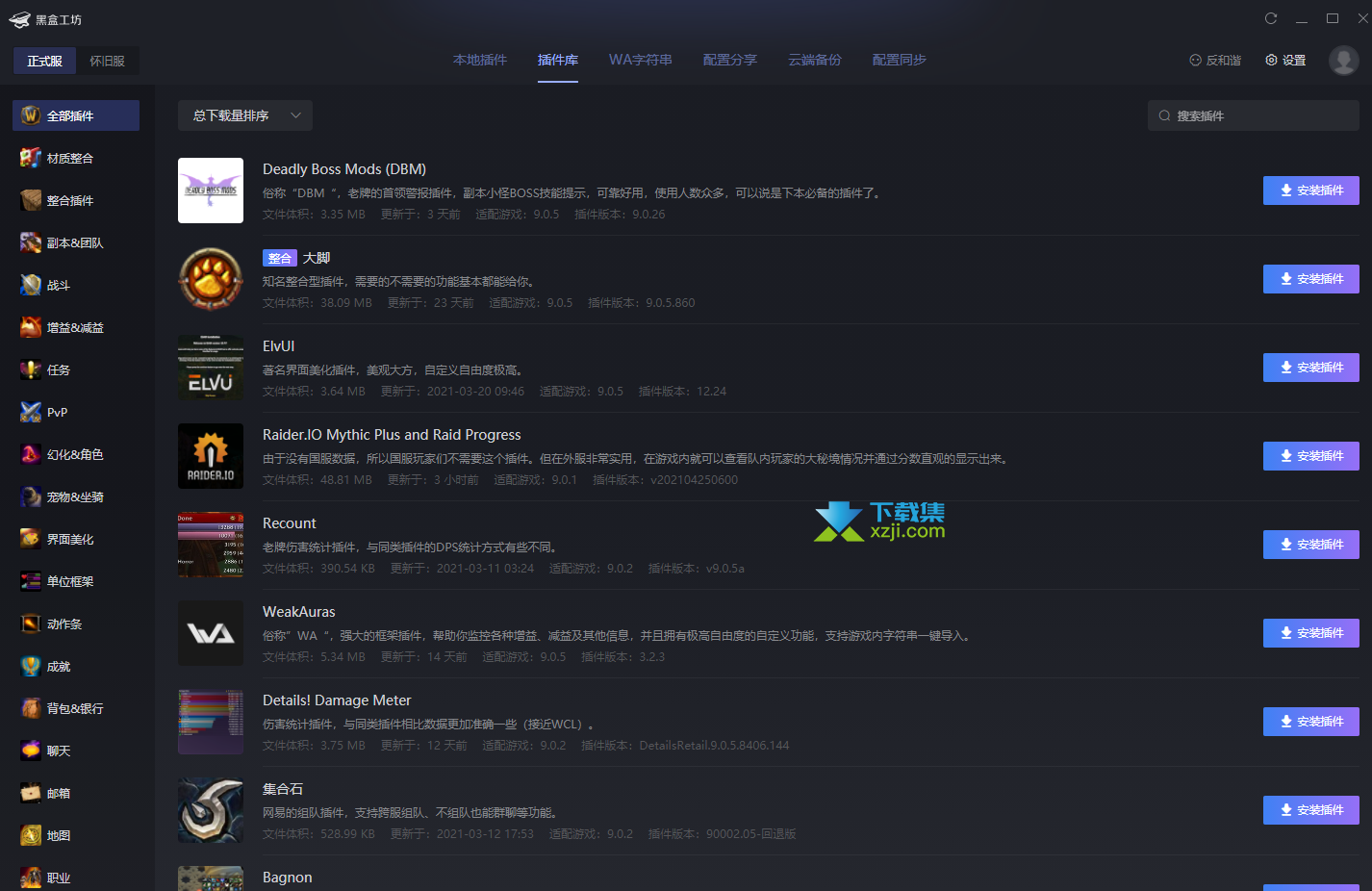Open the 地图 category
This screenshot has width=1372, height=891.
(x=76, y=835)
